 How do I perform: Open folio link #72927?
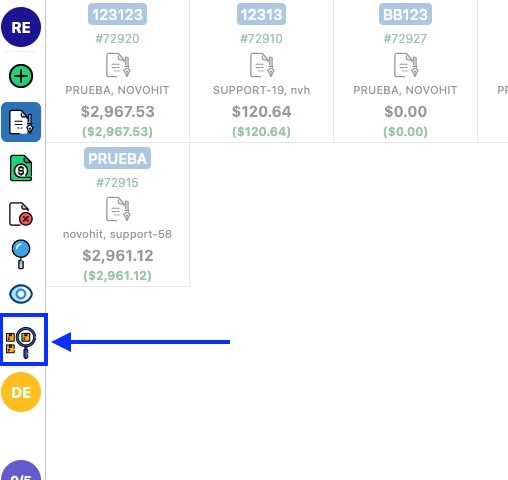[x=405, y=39]
